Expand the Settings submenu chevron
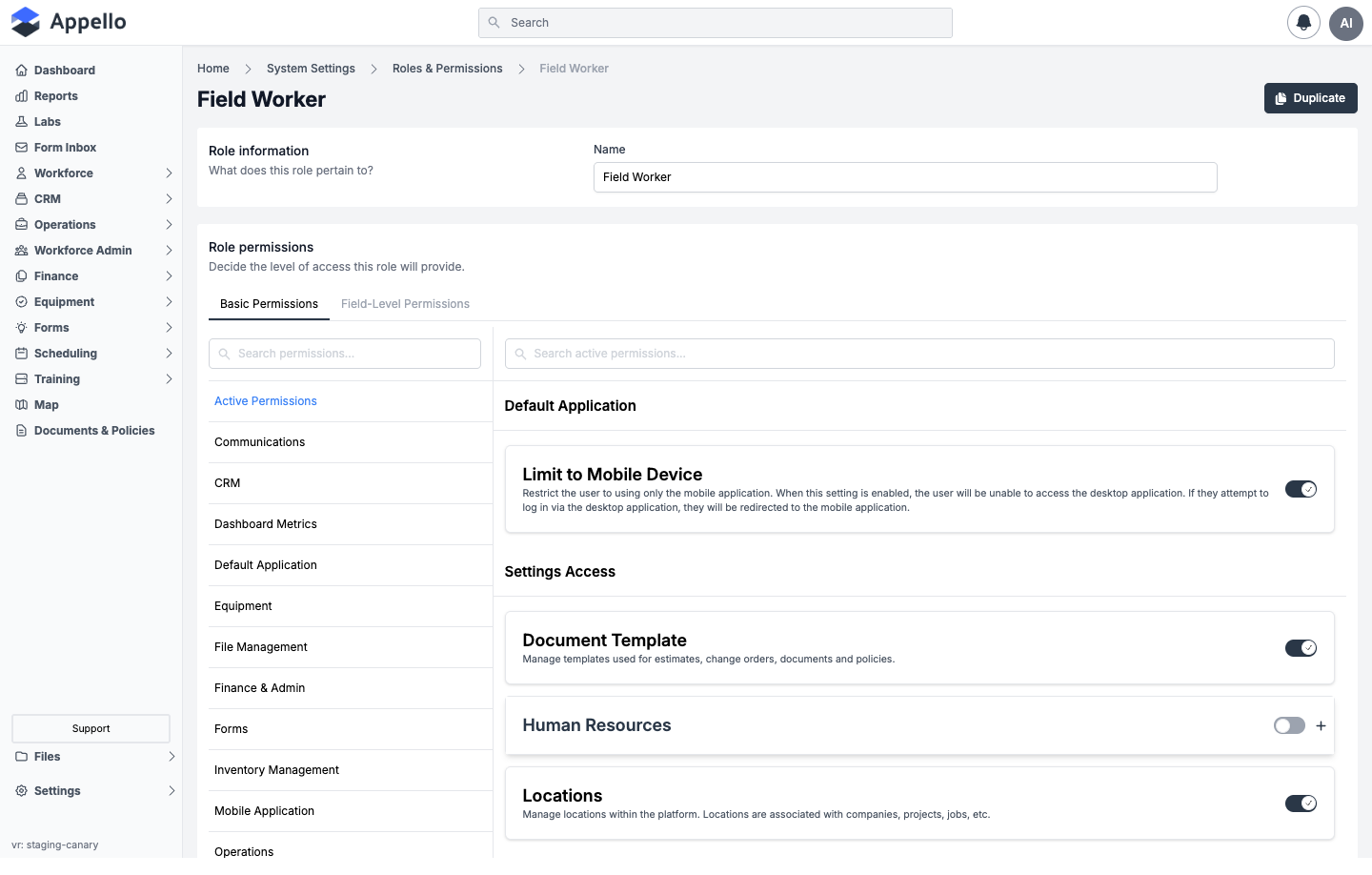 click(171, 791)
